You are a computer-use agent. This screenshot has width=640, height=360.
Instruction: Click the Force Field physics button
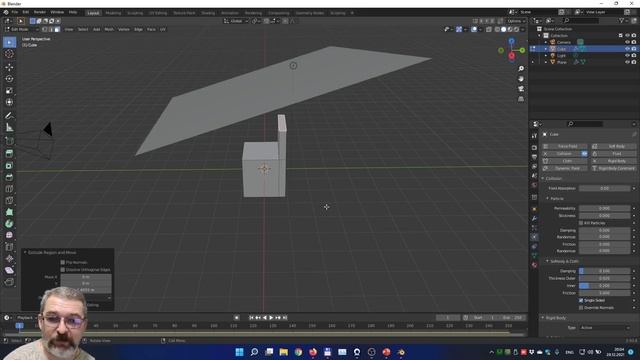coord(564,146)
